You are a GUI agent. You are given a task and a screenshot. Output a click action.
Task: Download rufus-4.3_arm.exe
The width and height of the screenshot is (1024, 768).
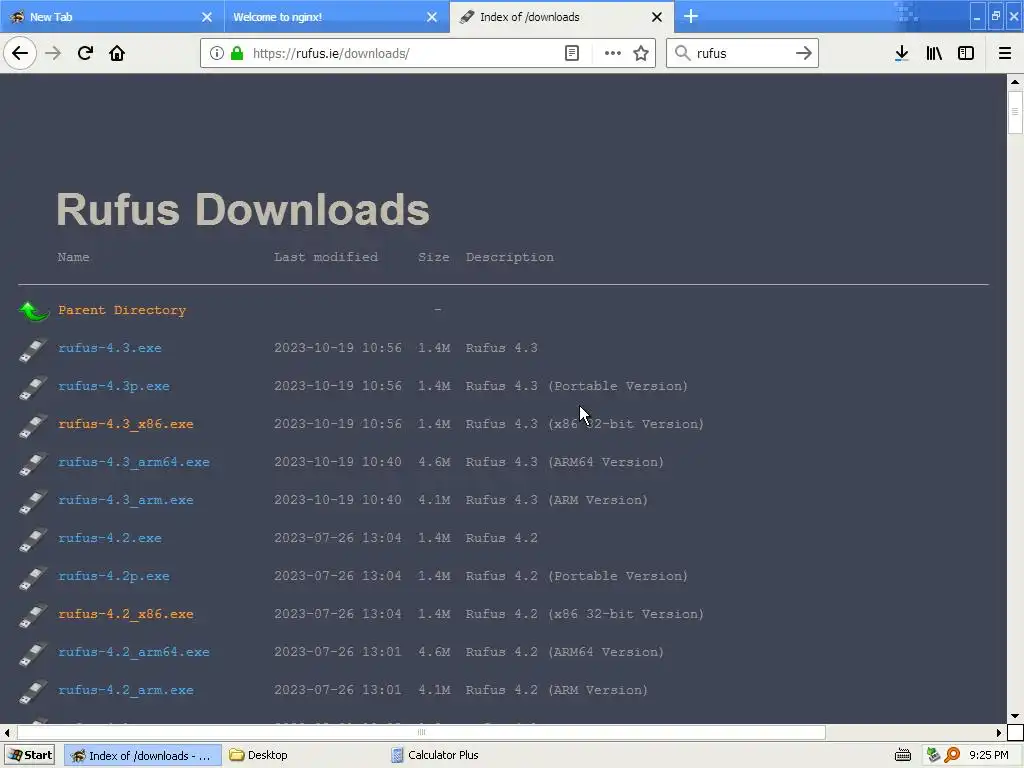pyautogui.click(x=126, y=500)
